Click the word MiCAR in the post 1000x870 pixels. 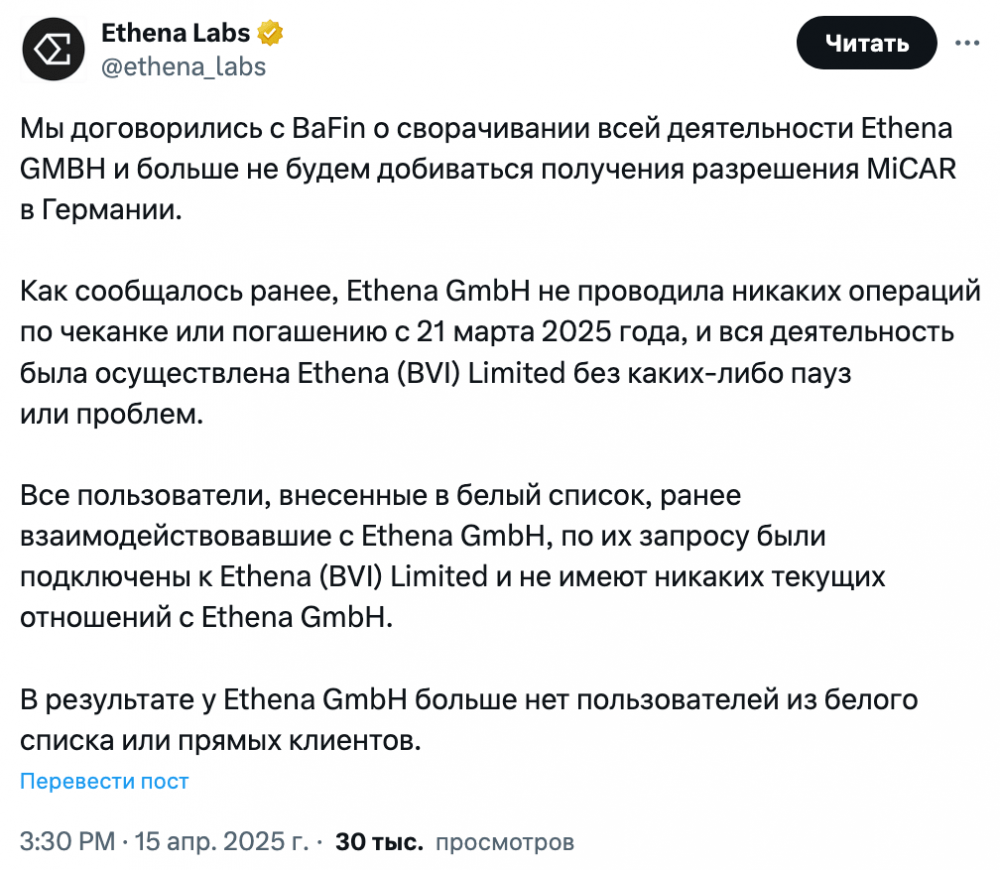pos(911,169)
